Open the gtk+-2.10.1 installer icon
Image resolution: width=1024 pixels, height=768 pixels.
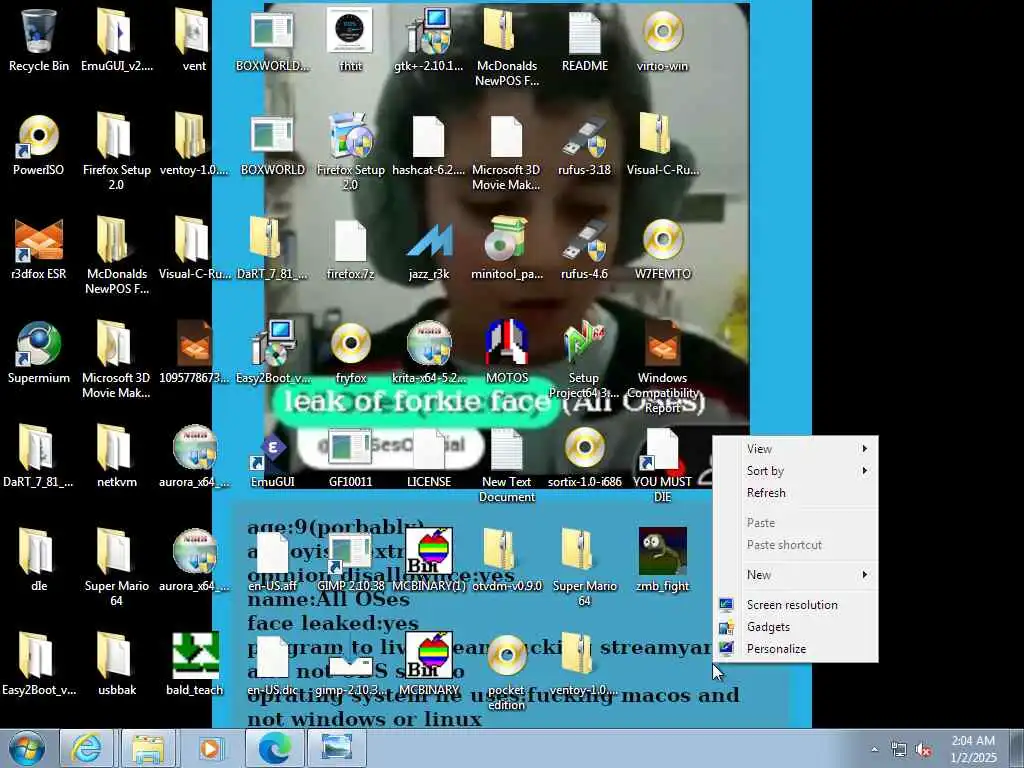tap(428, 40)
